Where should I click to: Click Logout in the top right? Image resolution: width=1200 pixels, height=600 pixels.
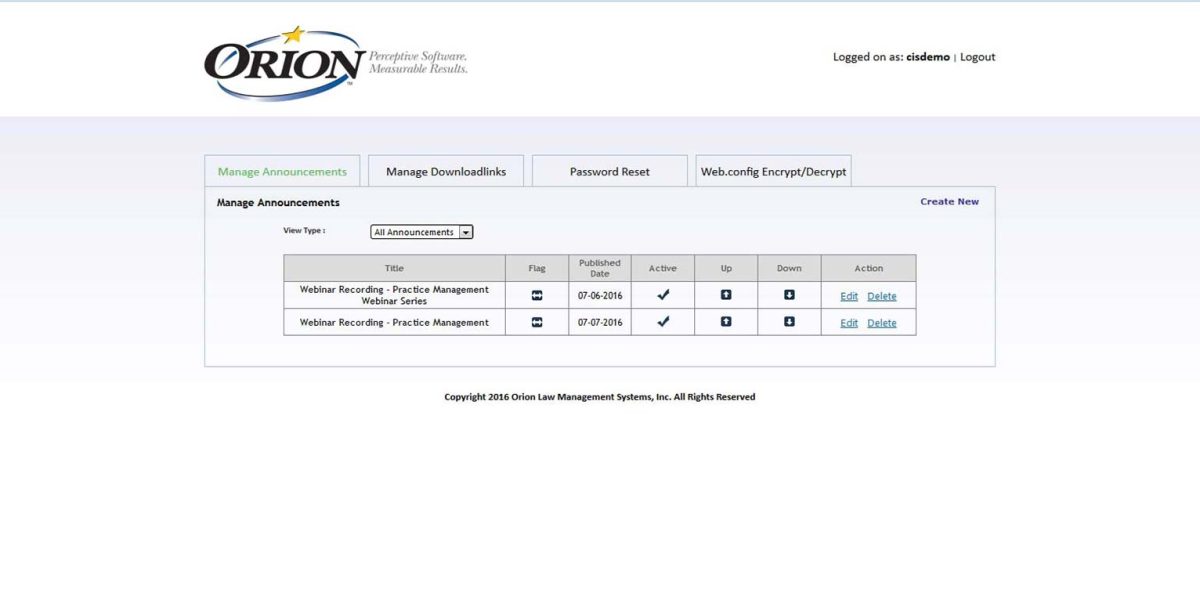click(977, 57)
